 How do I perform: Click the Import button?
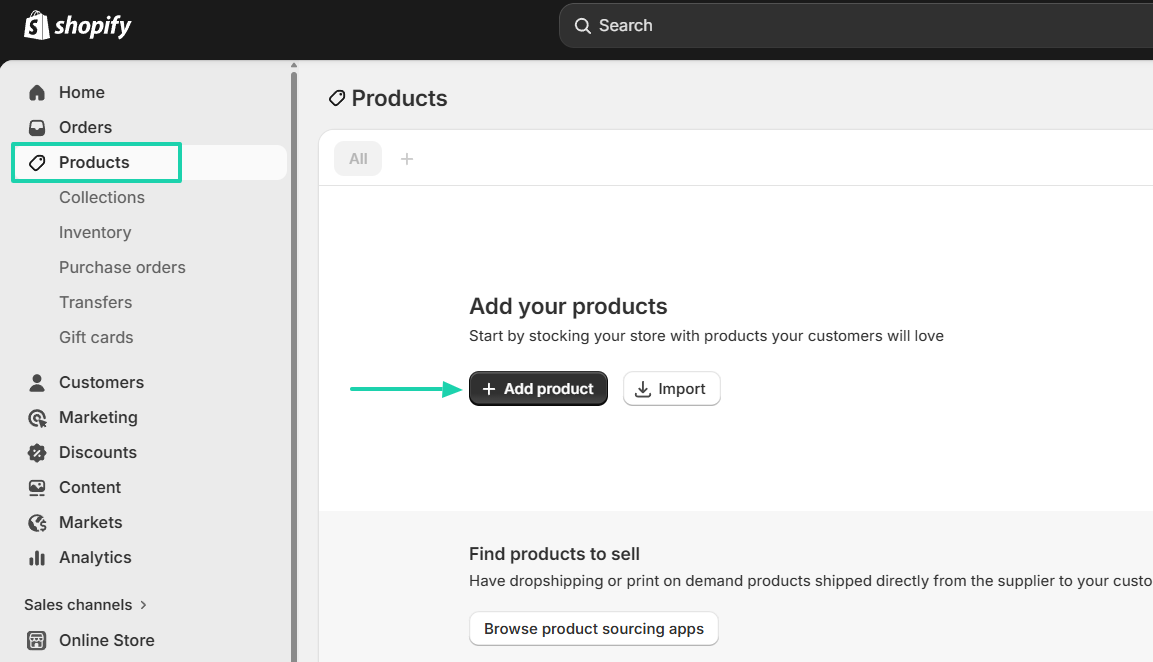(x=671, y=389)
